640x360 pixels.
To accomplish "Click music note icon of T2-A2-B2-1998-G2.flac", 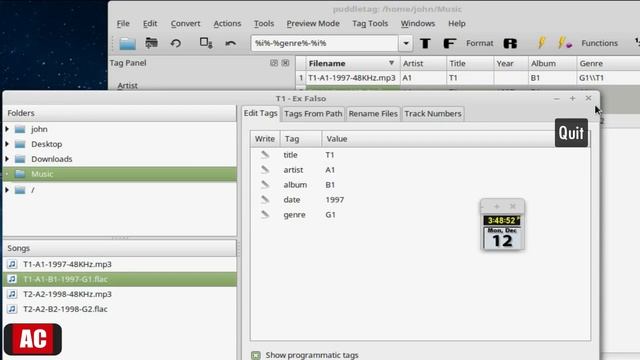I will click(12, 309).
